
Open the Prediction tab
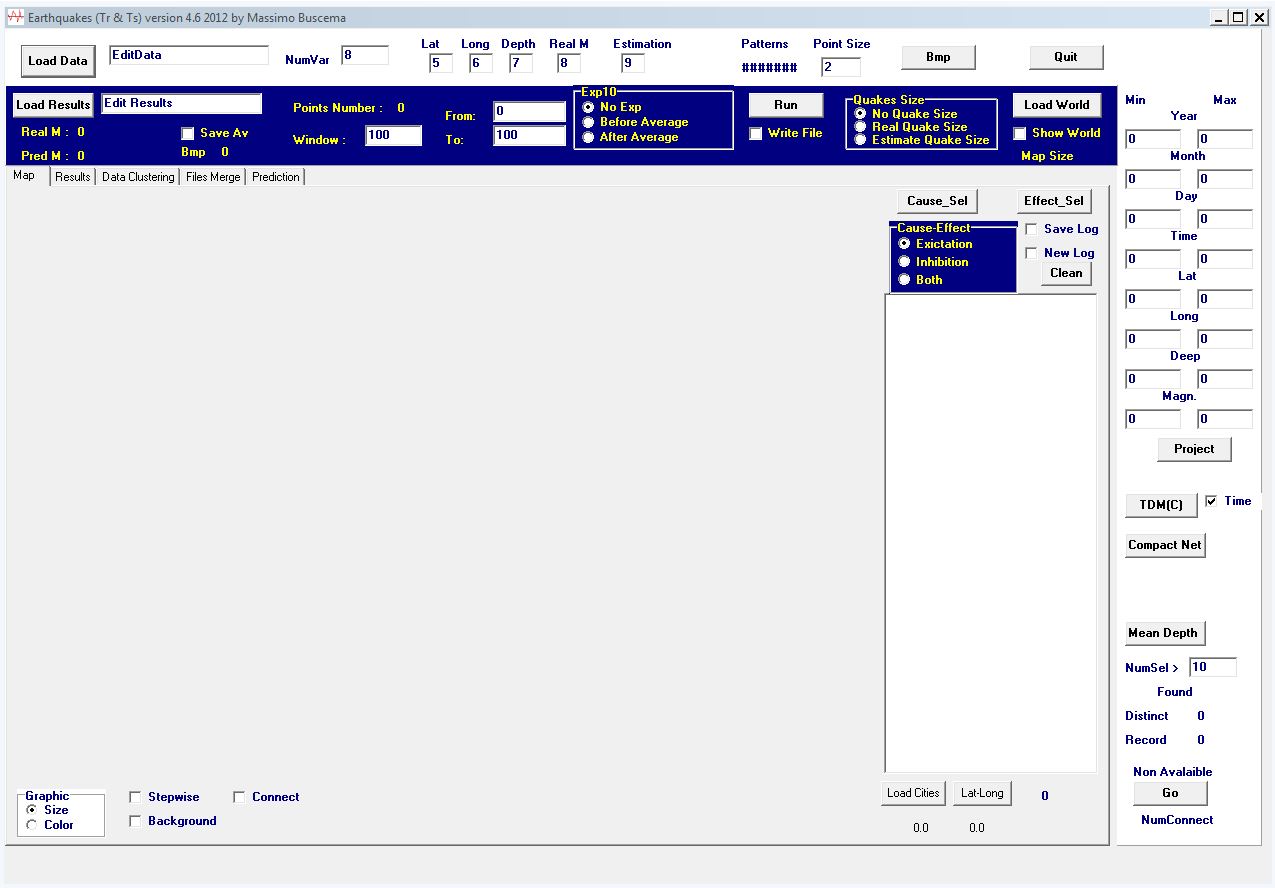(x=276, y=177)
